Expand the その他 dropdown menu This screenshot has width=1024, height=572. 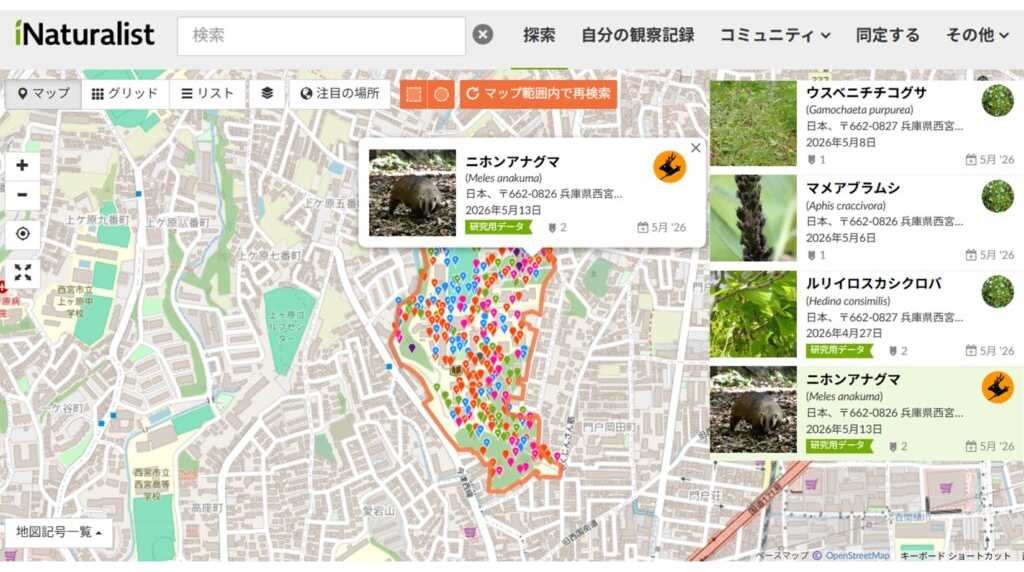[x=977, y=35]
